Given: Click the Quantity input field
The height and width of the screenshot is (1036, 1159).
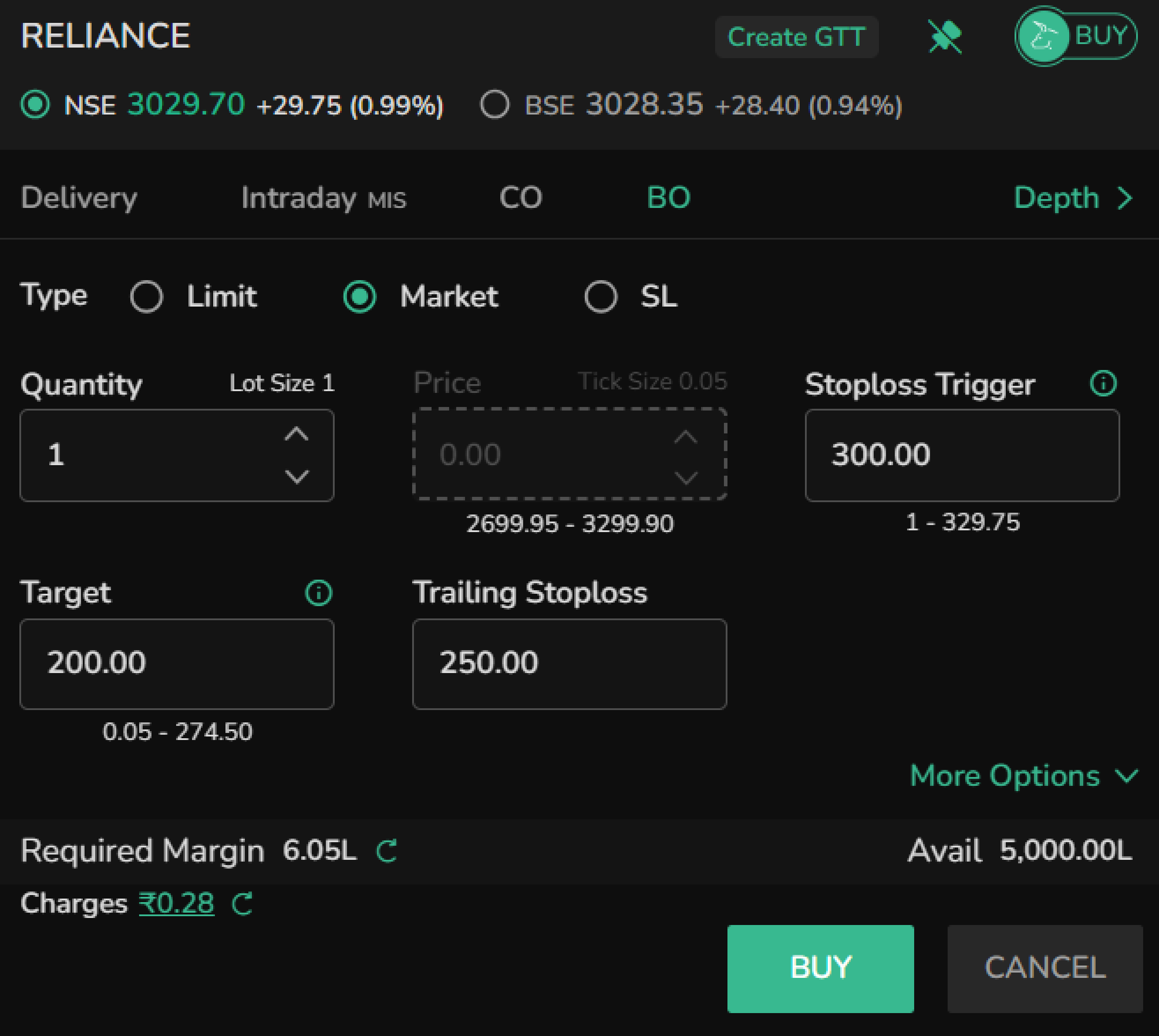Looking at the screenshot, I should (x=177, y=455).
